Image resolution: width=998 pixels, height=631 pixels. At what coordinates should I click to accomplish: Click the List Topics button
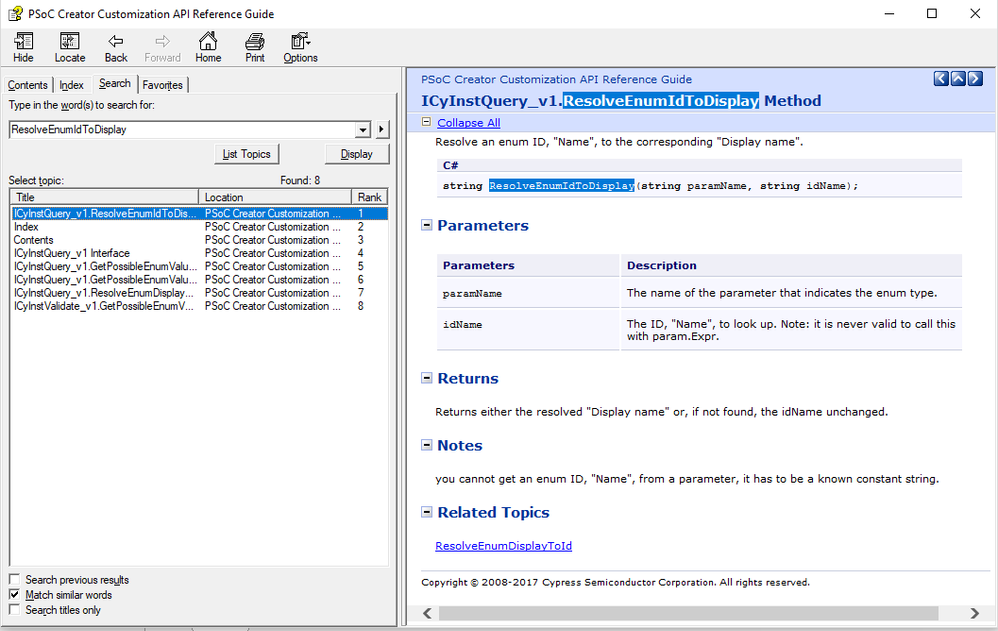coord(246,154)
